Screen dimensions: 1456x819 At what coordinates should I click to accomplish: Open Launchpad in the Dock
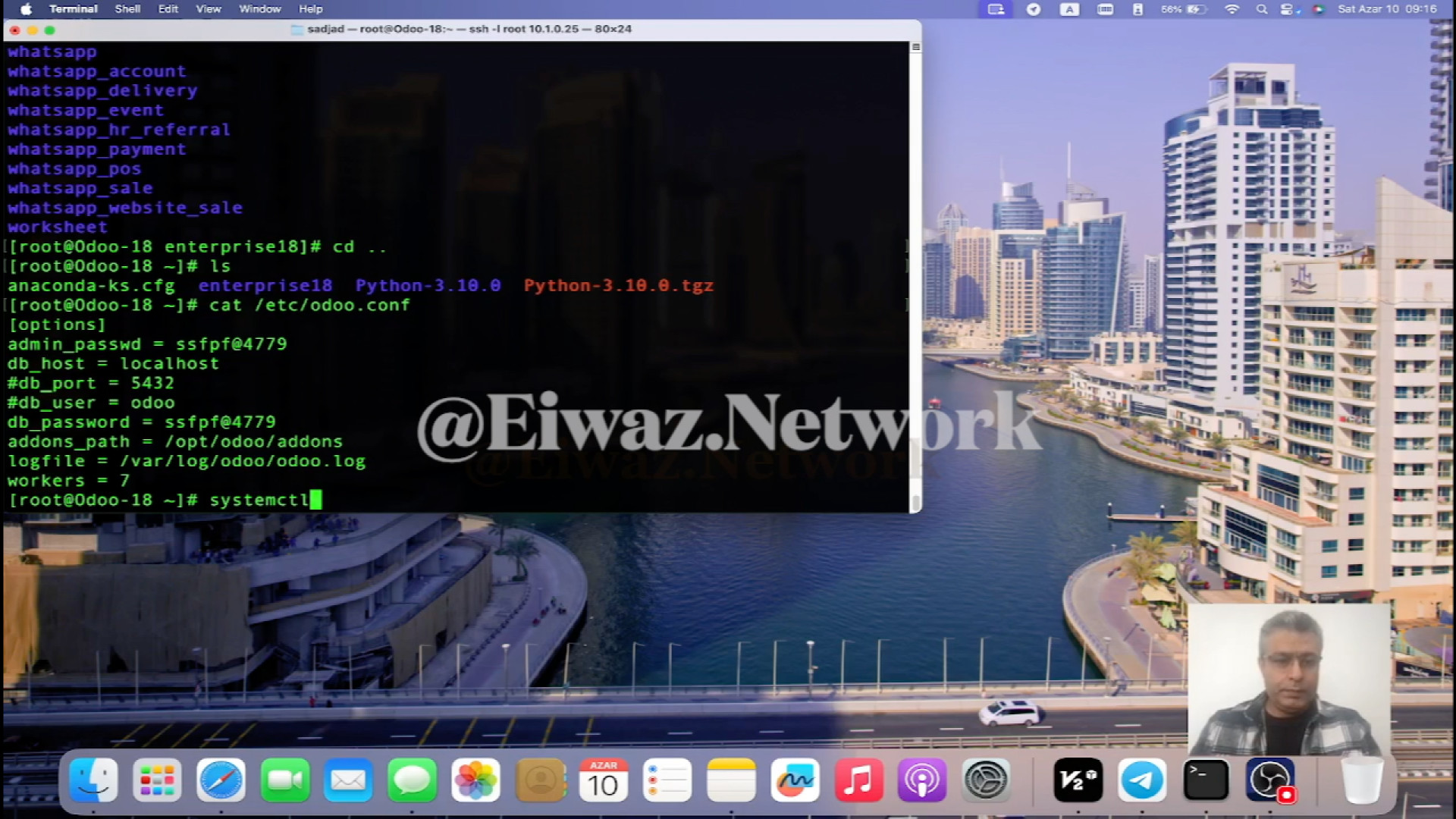tap(157, 780)
